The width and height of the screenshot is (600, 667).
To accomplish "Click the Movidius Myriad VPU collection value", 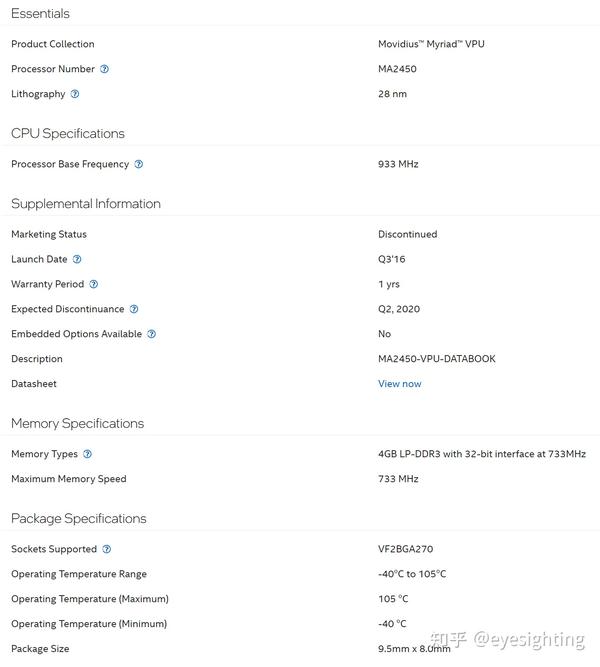I will (x=431, y=44).
